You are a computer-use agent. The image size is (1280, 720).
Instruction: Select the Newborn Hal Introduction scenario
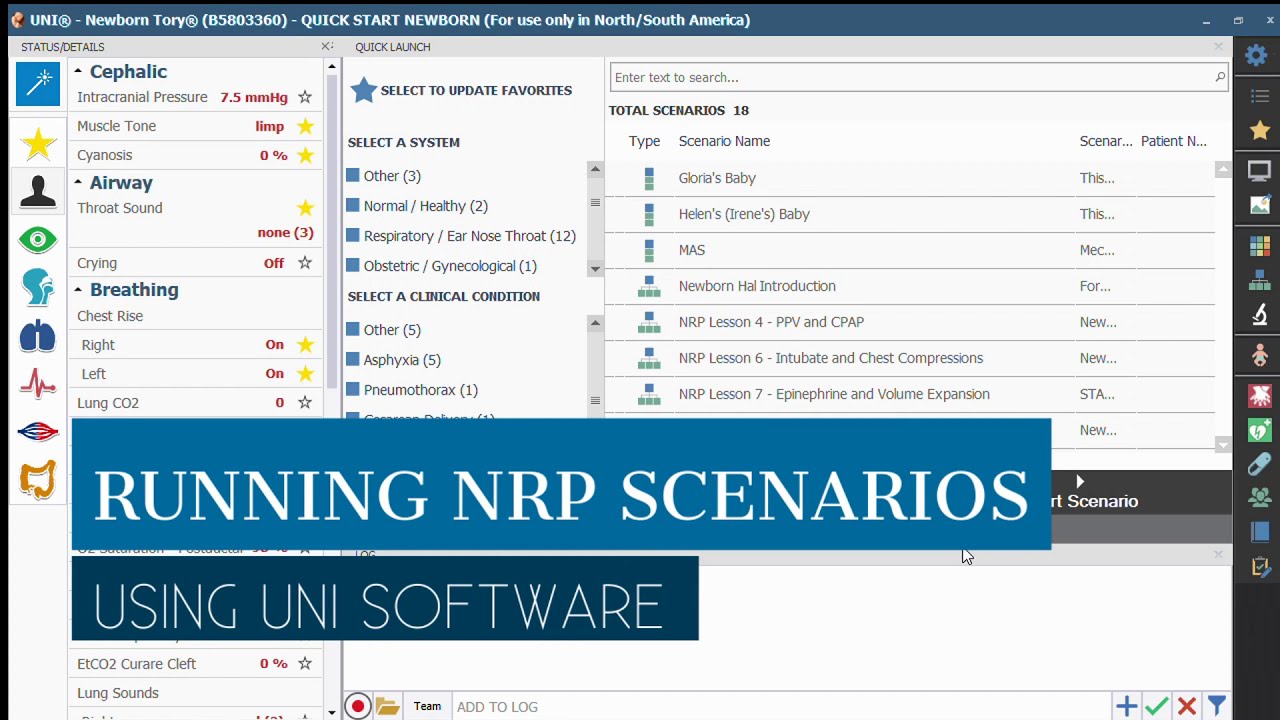click(912, 286)
